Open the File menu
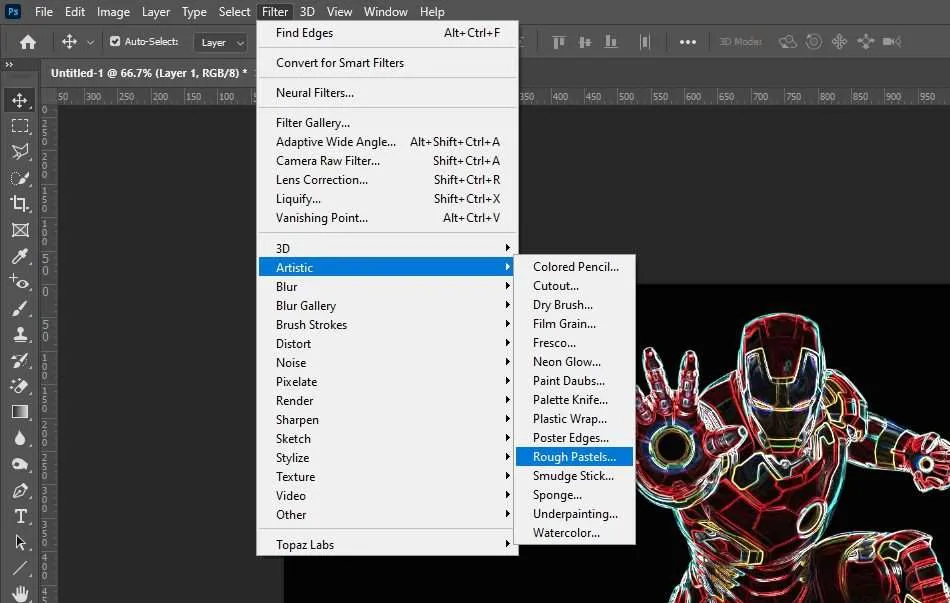 (44, 12)
